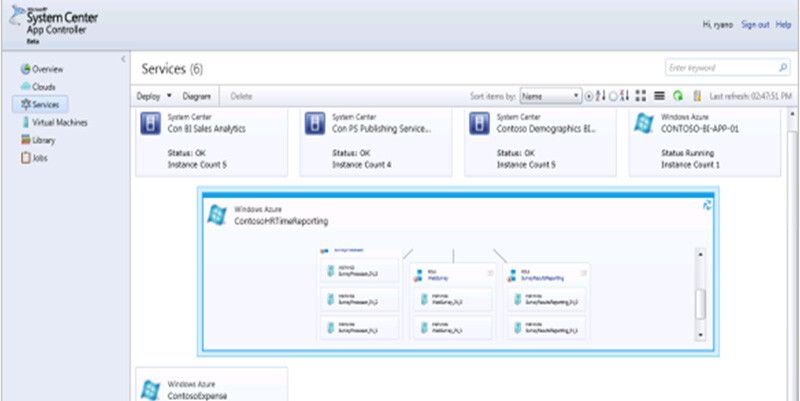
Task: Click the Con PS Publishing Service icon
Action: [x=315, y=123]
